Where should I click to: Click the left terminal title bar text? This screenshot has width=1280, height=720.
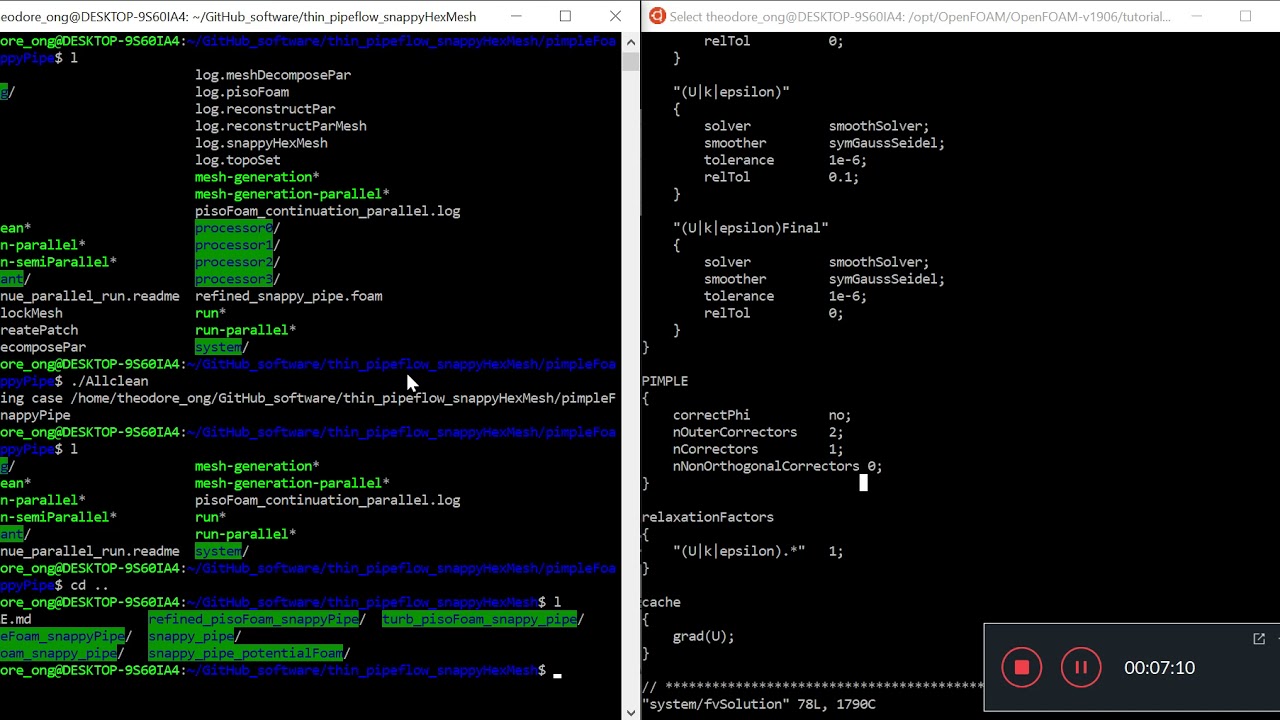[238, 17]
